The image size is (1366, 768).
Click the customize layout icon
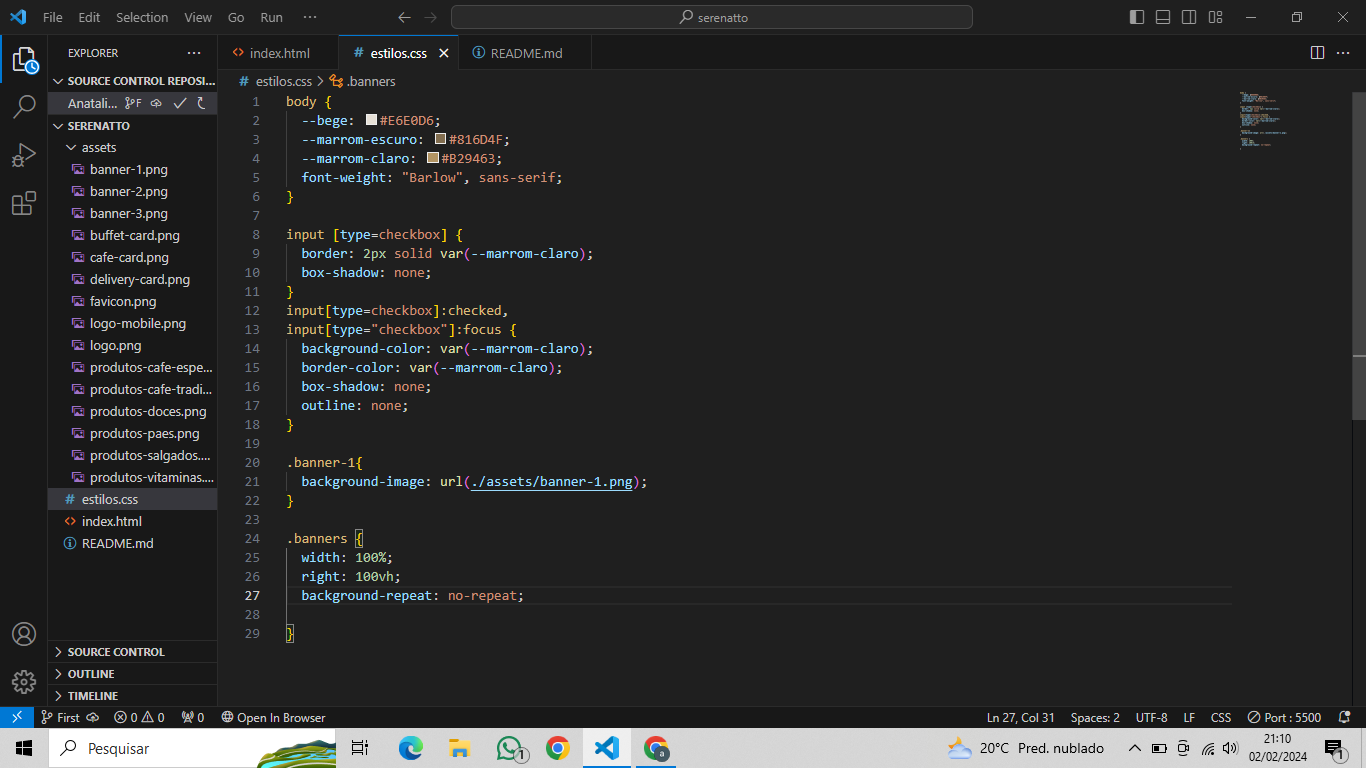pos(1215,17)
